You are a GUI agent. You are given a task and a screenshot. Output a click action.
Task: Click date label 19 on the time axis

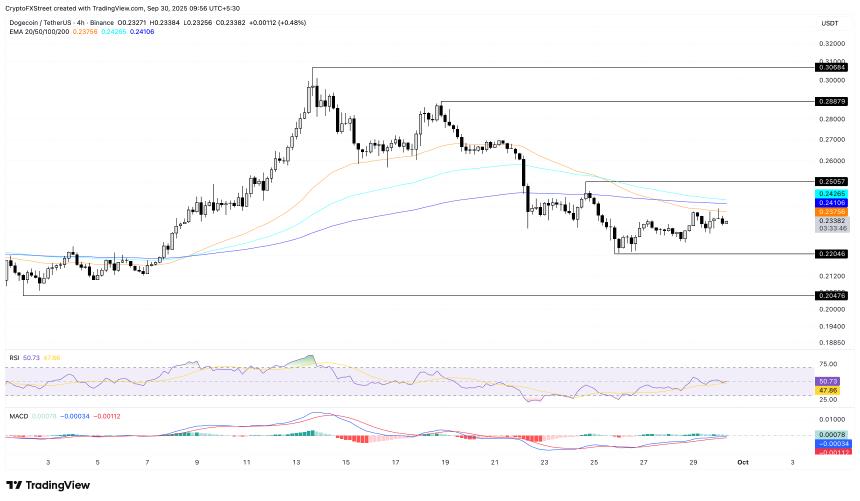click(x=445, y=463)
